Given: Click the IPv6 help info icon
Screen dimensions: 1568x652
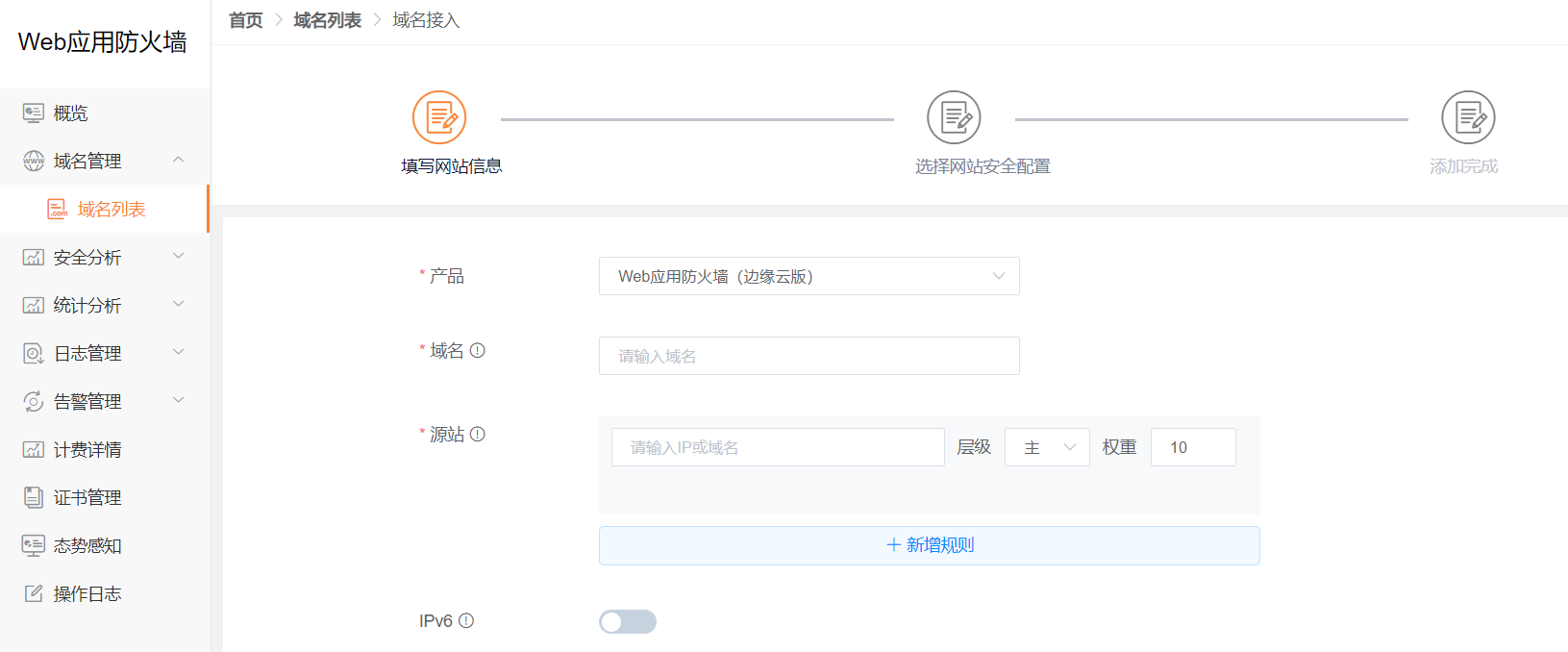Looking at the screenshot, I should point(466,621).
